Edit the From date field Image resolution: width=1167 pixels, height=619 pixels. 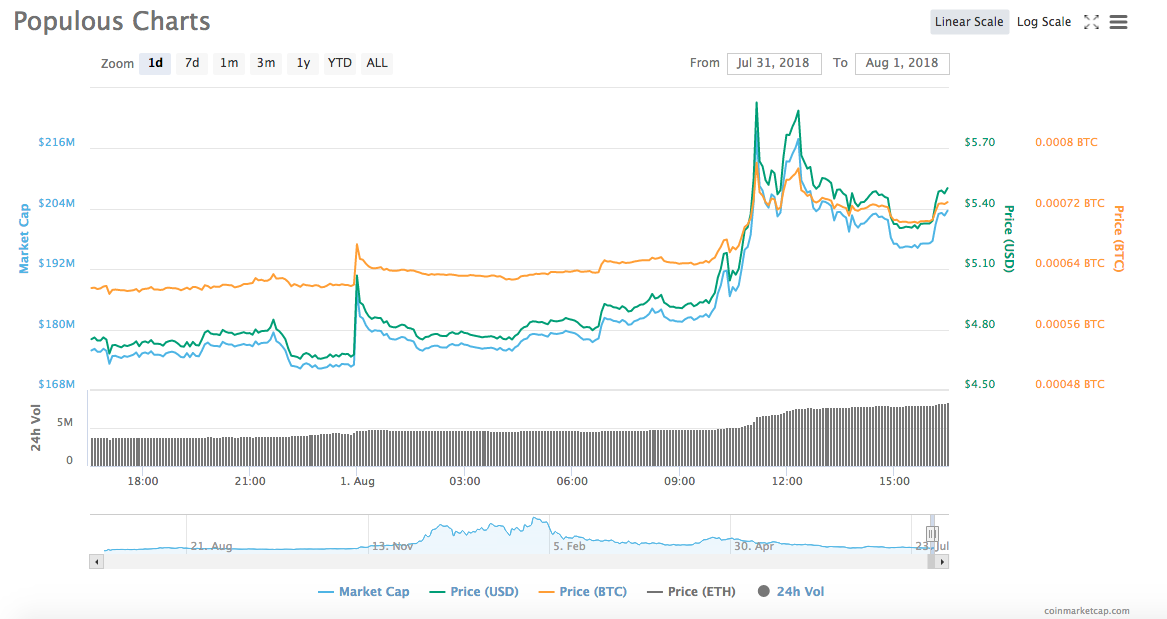coord(774,63)
